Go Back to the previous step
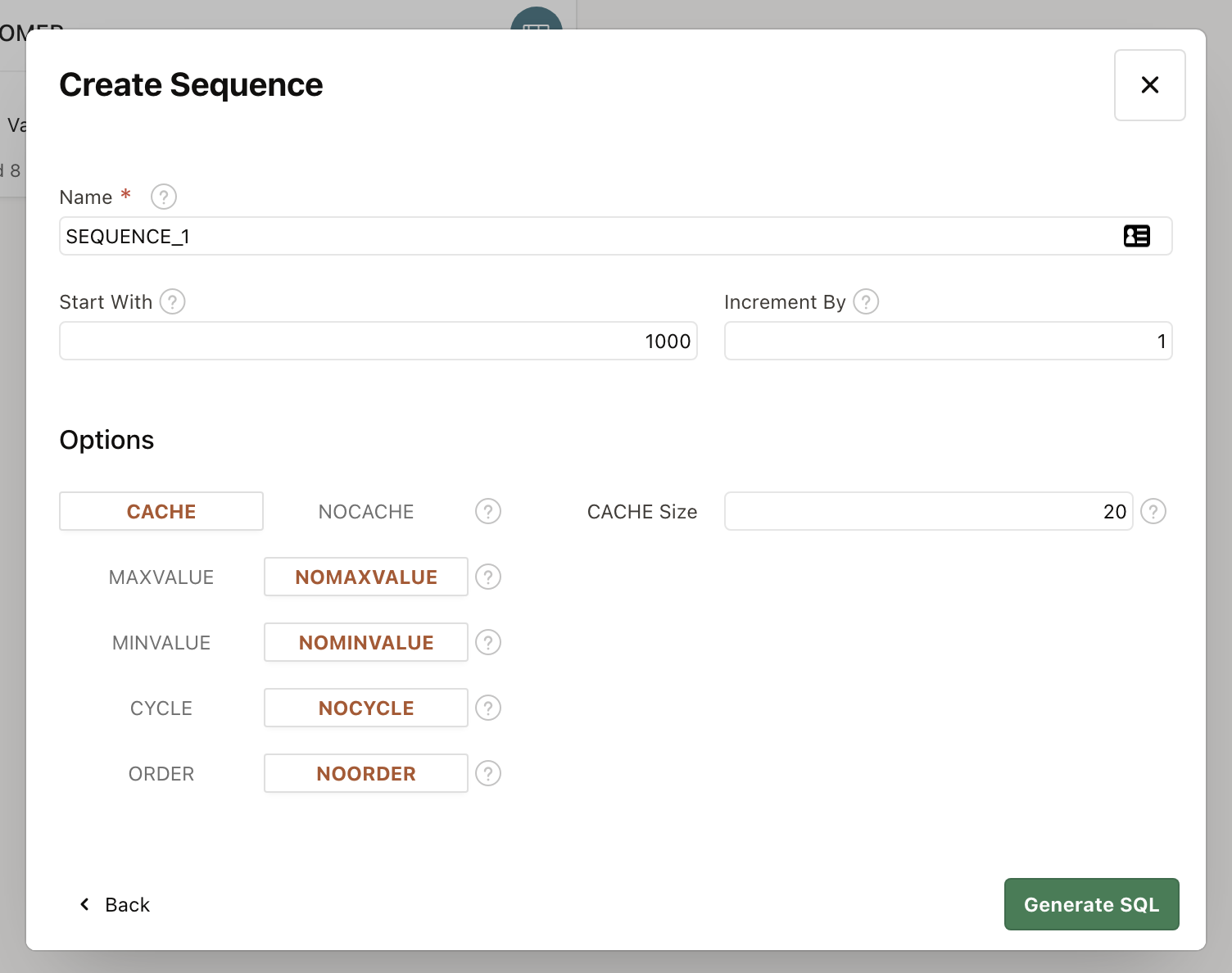The height and width of the screenshot is (973, 1232). tap(115, 904)
